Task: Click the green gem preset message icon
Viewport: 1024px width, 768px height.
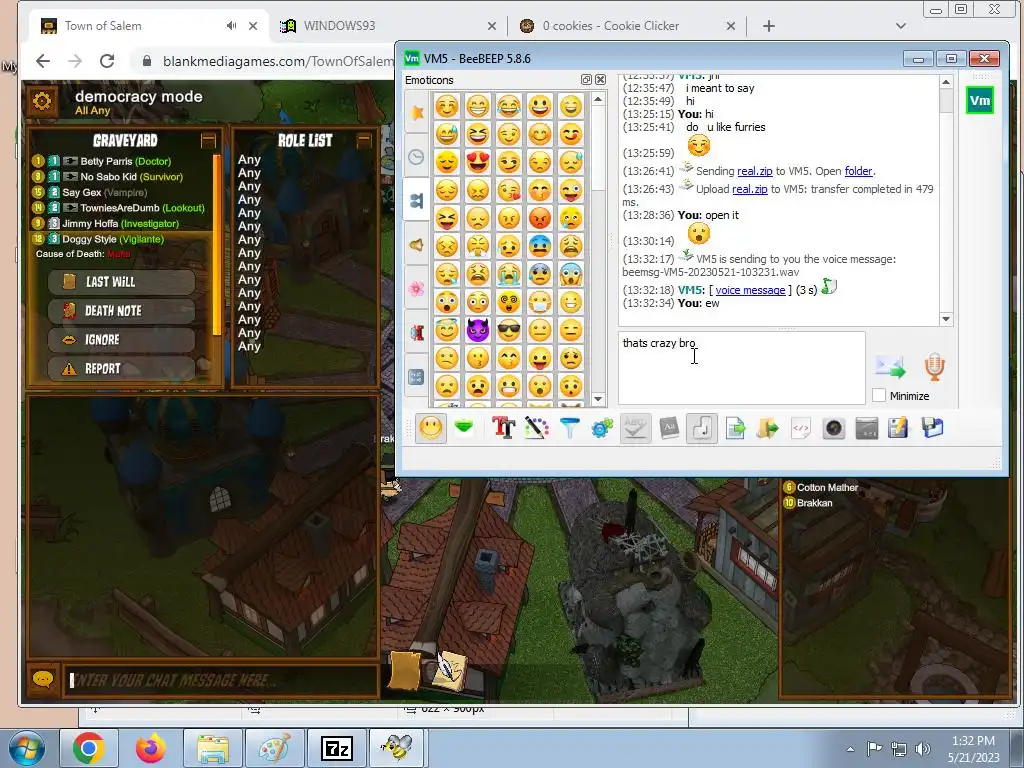Action: pyautogui.click(x=464, y=428)
